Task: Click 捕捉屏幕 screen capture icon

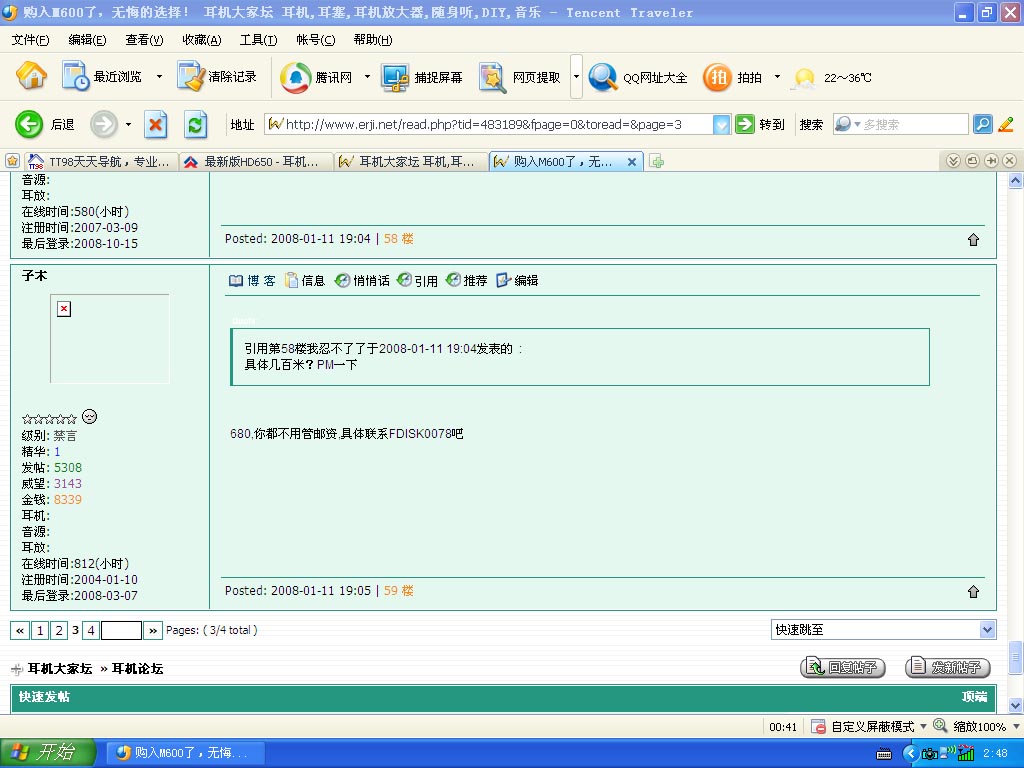Action: [395, 78]
